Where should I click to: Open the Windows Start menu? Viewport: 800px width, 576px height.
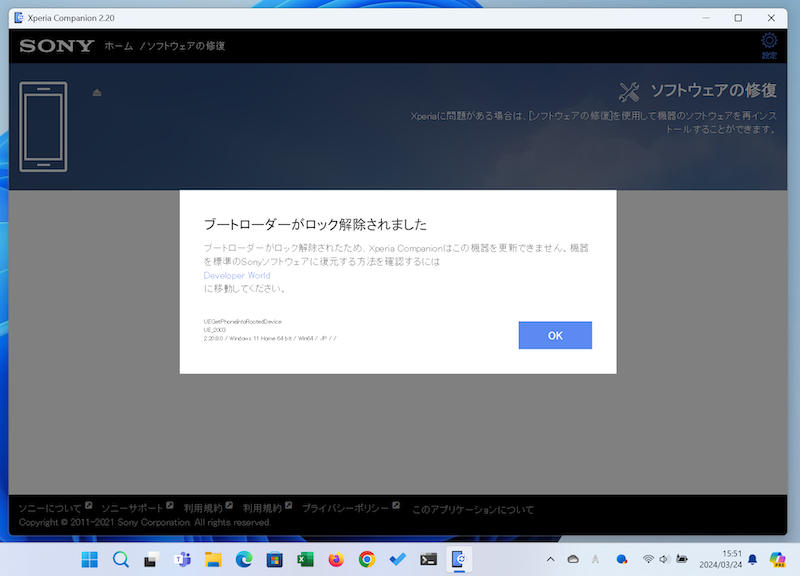(89, 559)
